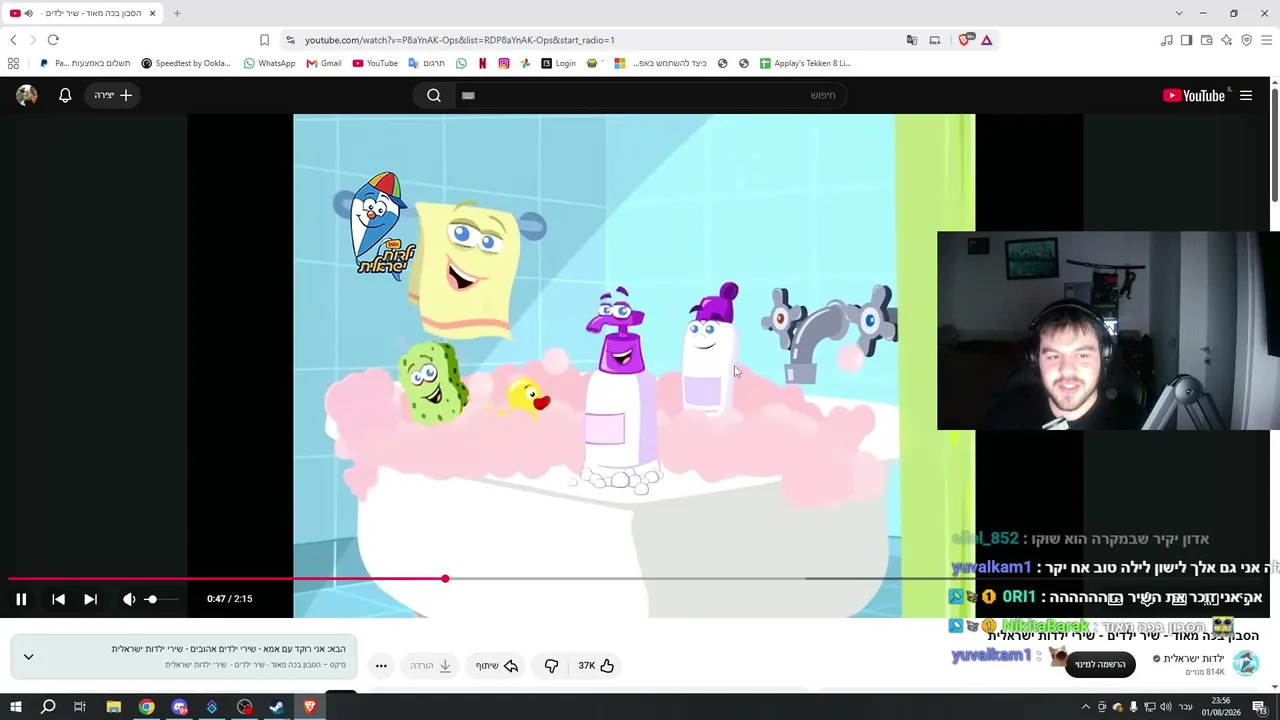This screenshot has width=1280, height=720.
Task: Click the translate page icon
Action: point(912,40)
